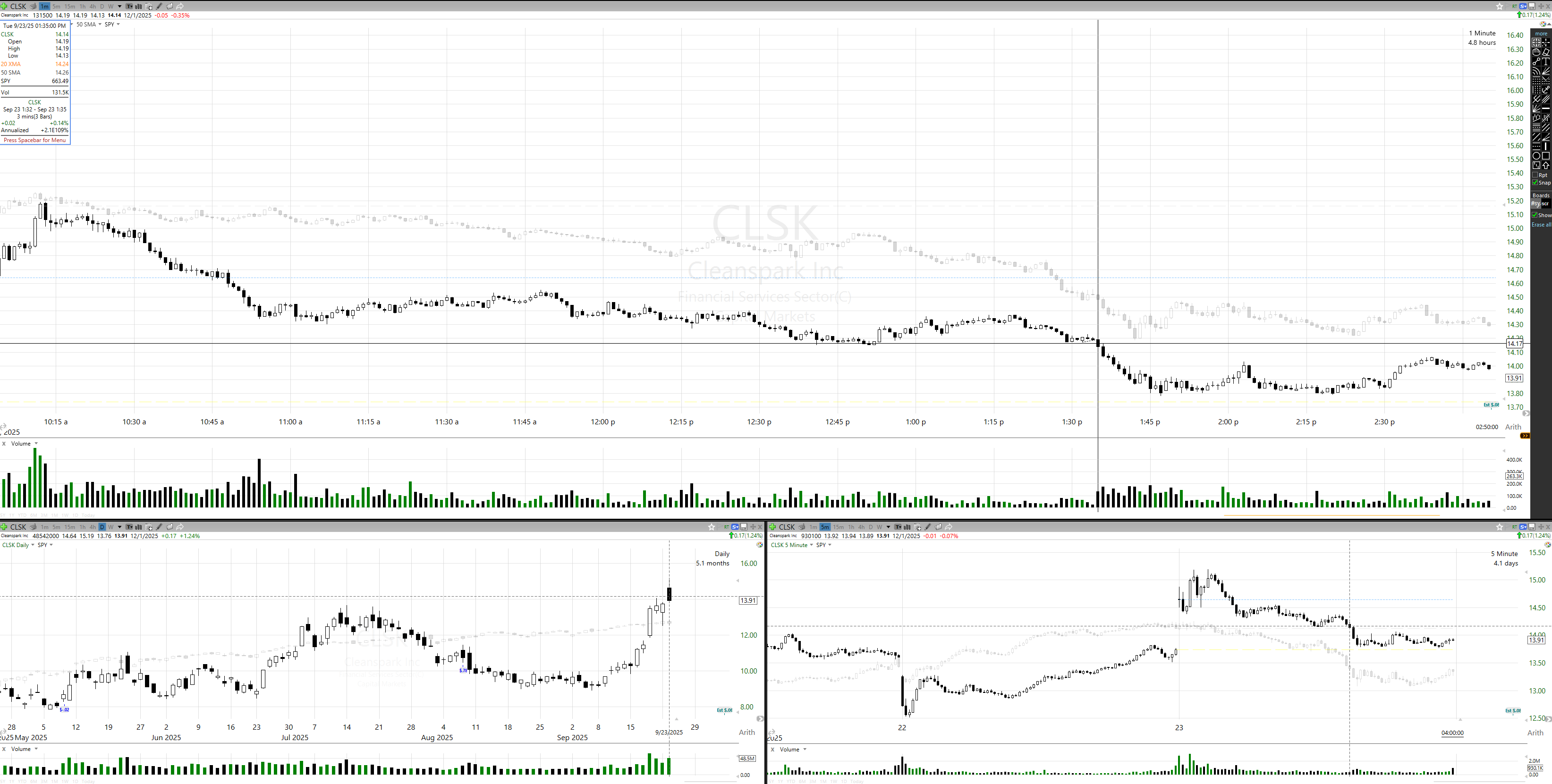Viewport: 1552px width, 784px height.
Task: Switch the 5-minute chart to 1h timeframe
Action: (851, 527)
